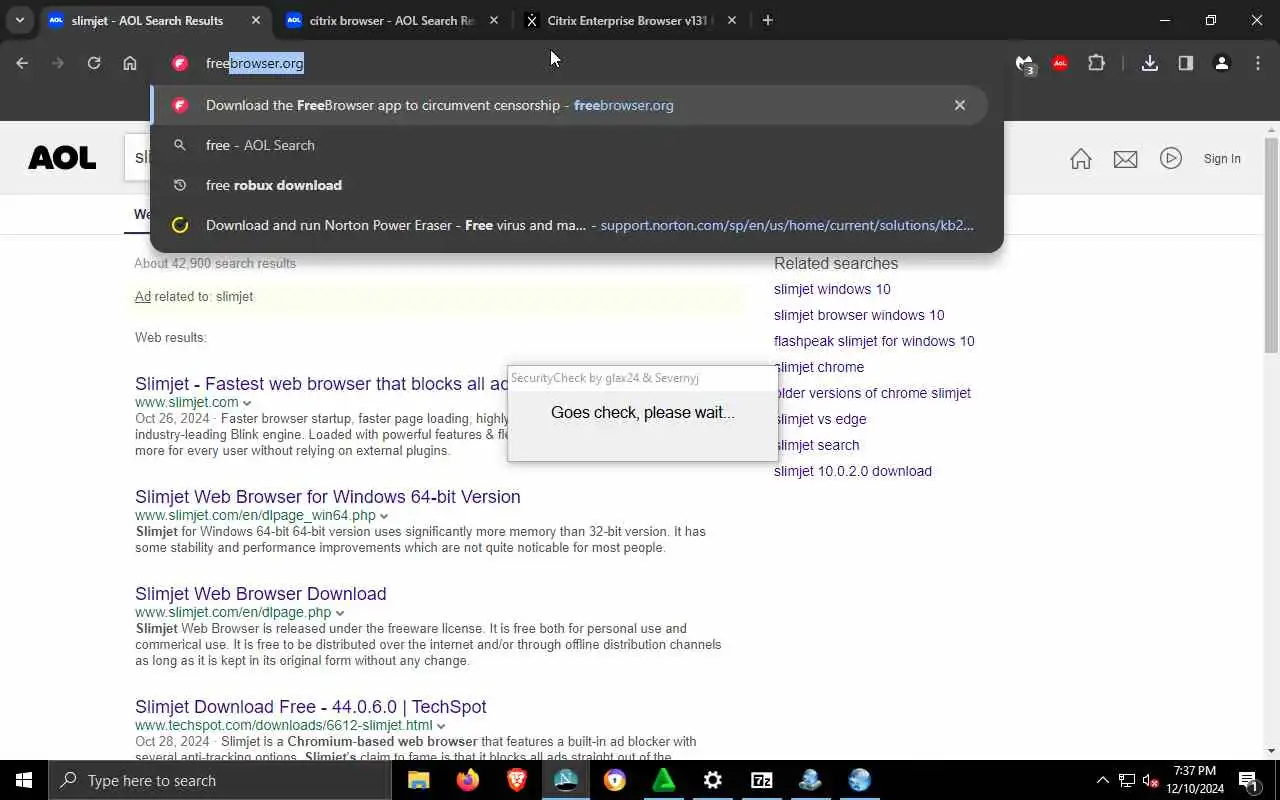Click 'older versions of chrome slimjet' link
1280x800 pixels.
click(x=874, y=393)
